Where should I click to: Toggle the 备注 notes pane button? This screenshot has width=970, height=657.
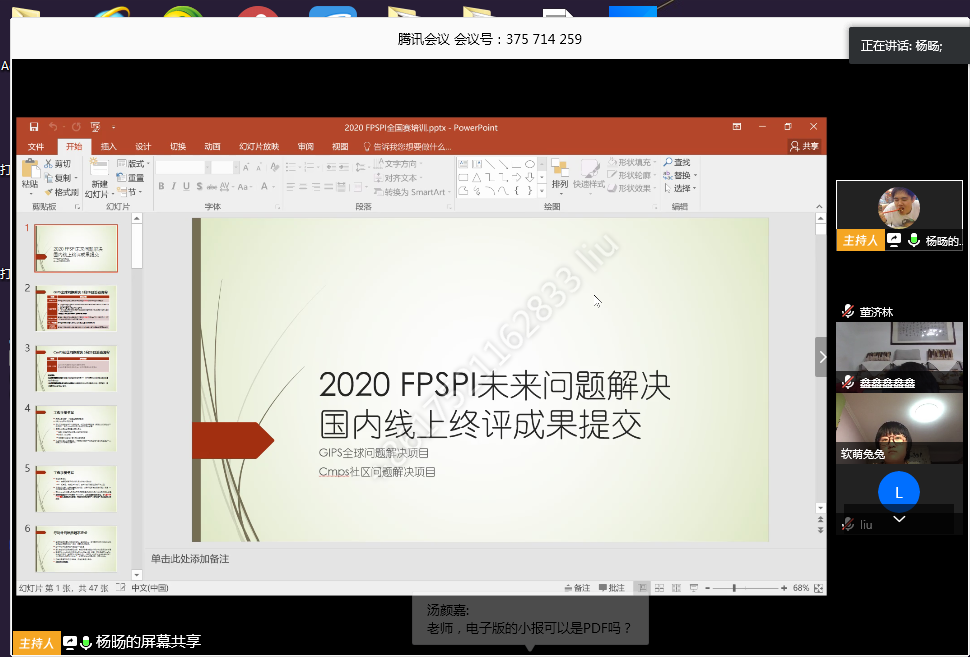point(577,588)
